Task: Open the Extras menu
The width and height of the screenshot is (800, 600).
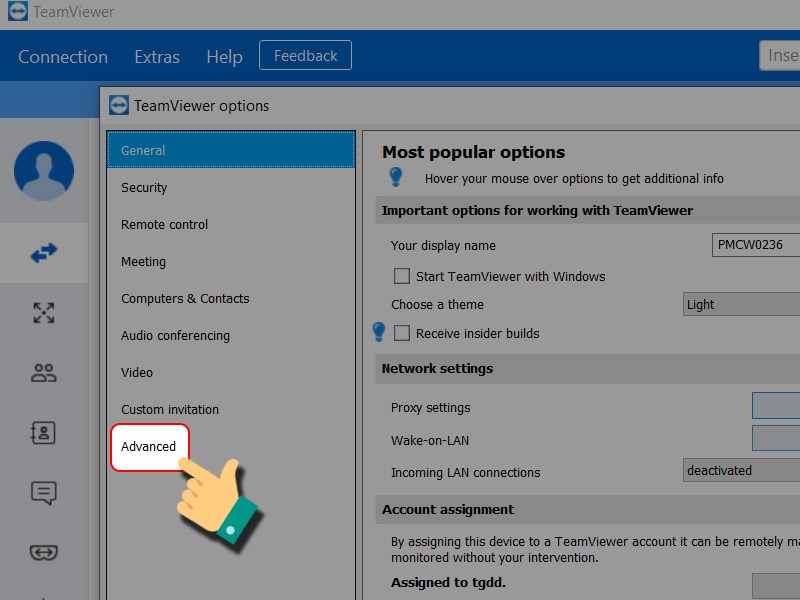Action: click(x=157, y=56)
